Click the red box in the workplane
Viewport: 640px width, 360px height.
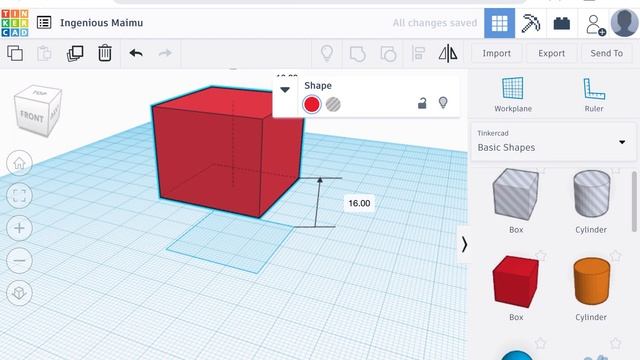[x=226, y=153]
